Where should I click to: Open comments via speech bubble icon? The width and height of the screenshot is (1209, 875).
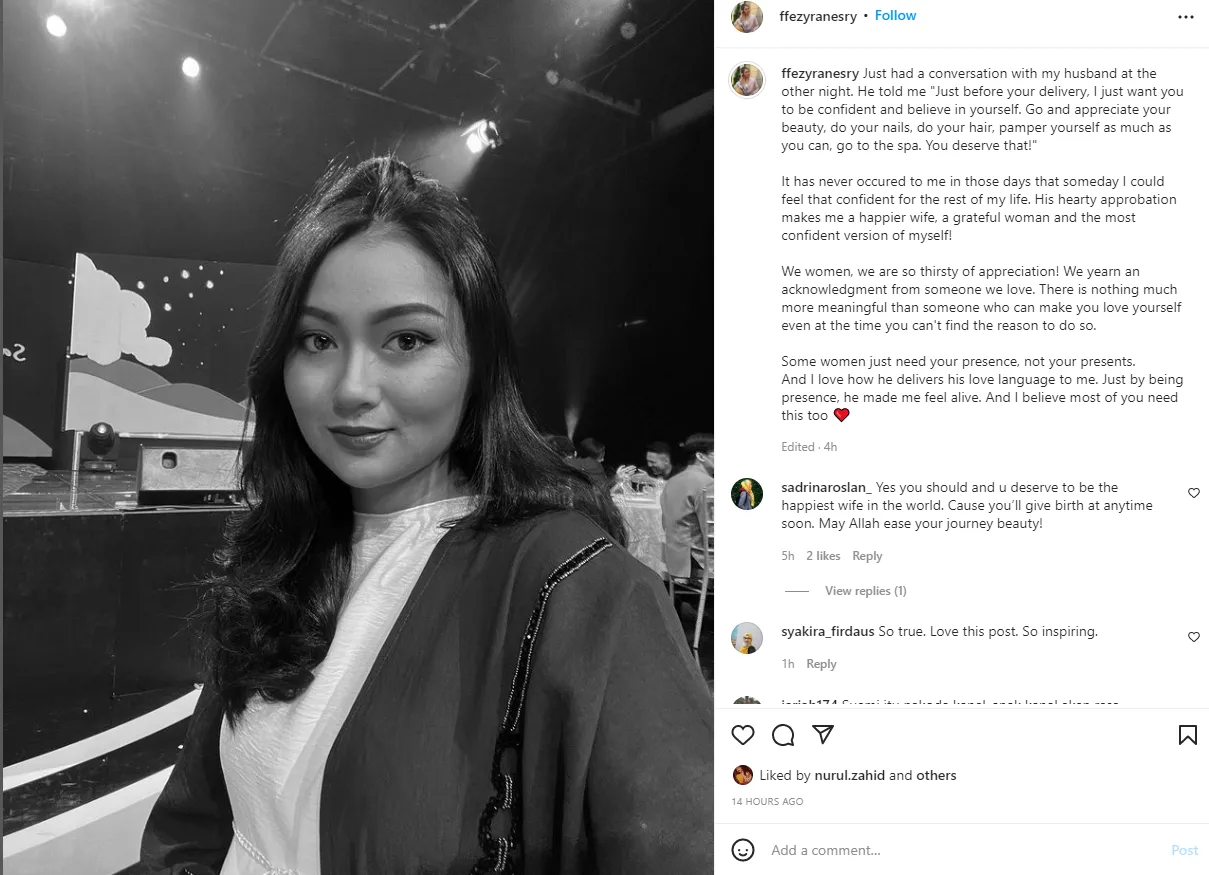pos(783,735)
